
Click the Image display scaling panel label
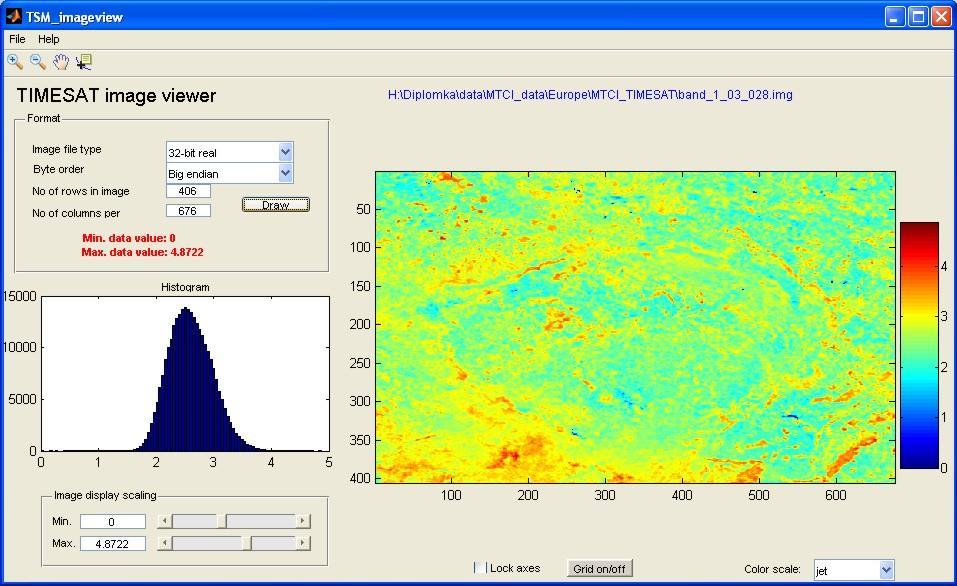(x=105, y=495)
